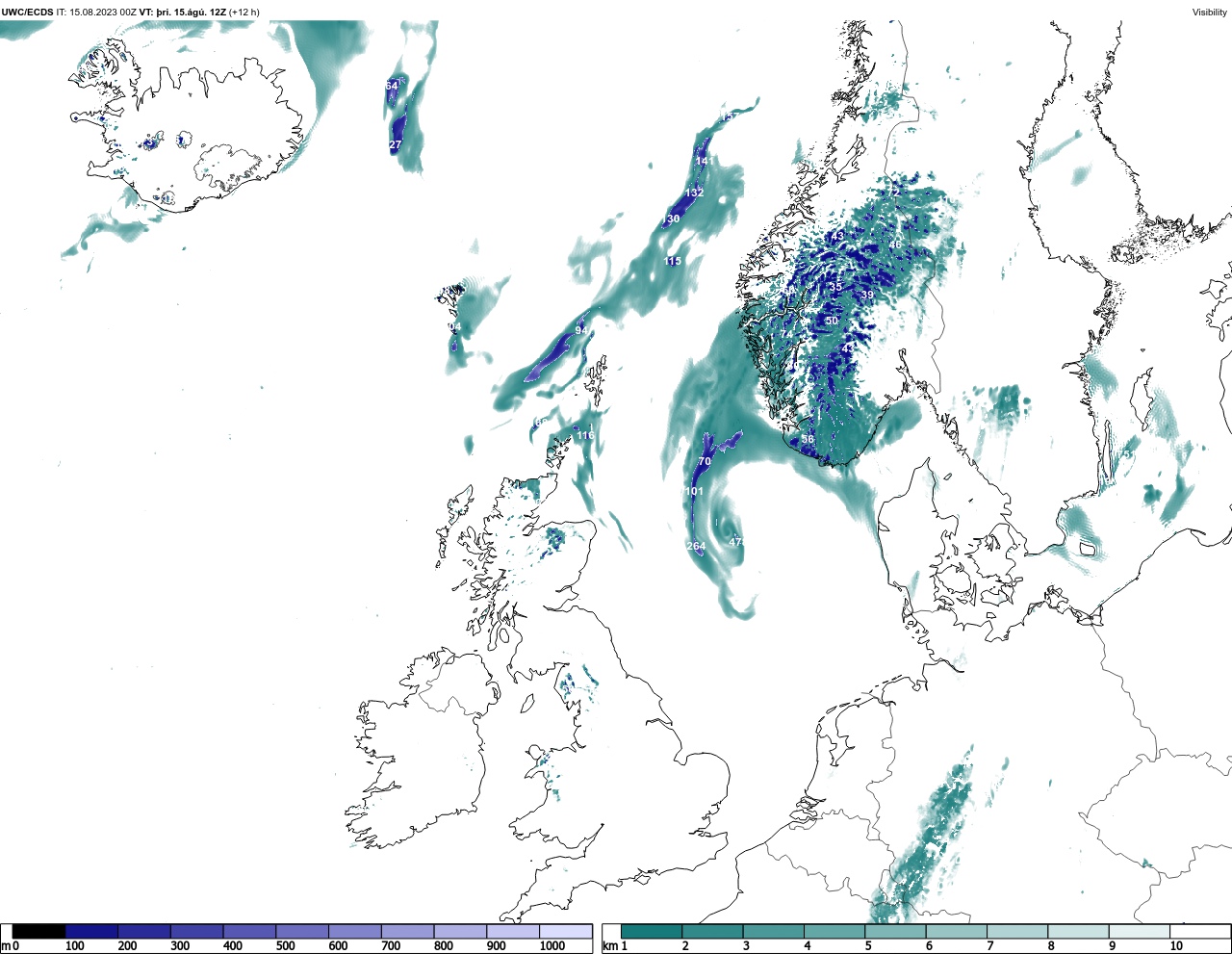Image resolution: width=1232 pixels, height=954 pixels.
Task: Click the '15.08.2023 00Z' initialization time
Action: (103, 13)
